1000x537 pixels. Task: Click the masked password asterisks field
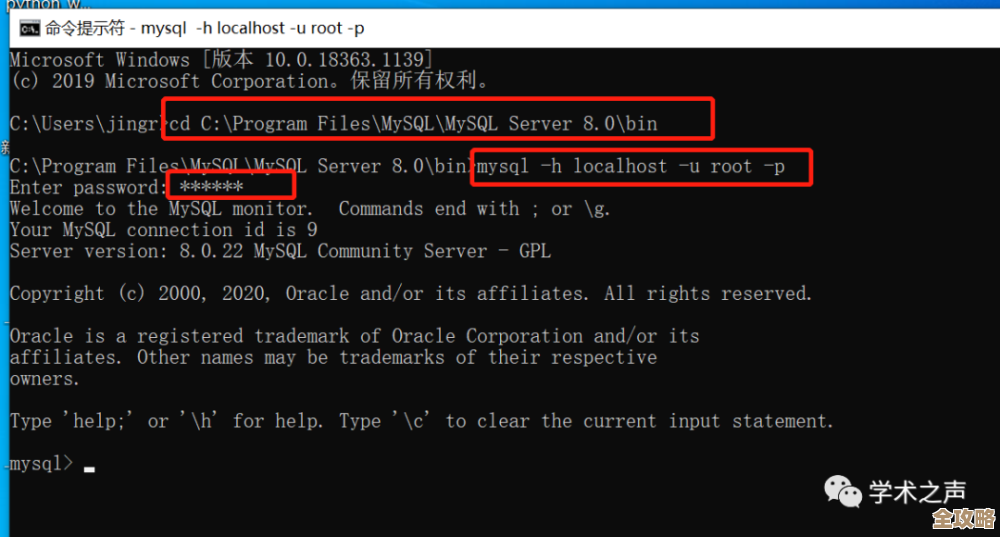tap(212, 187)
